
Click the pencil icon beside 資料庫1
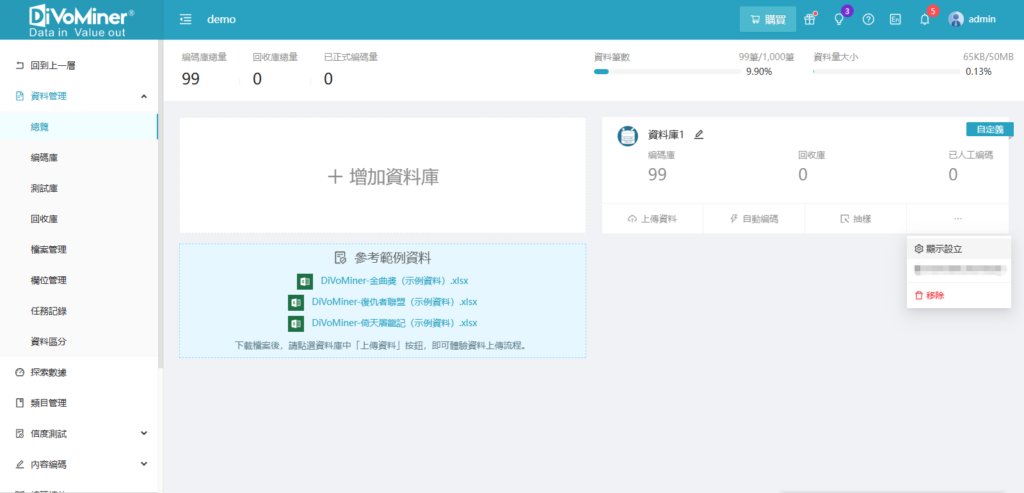pos(699,134)
